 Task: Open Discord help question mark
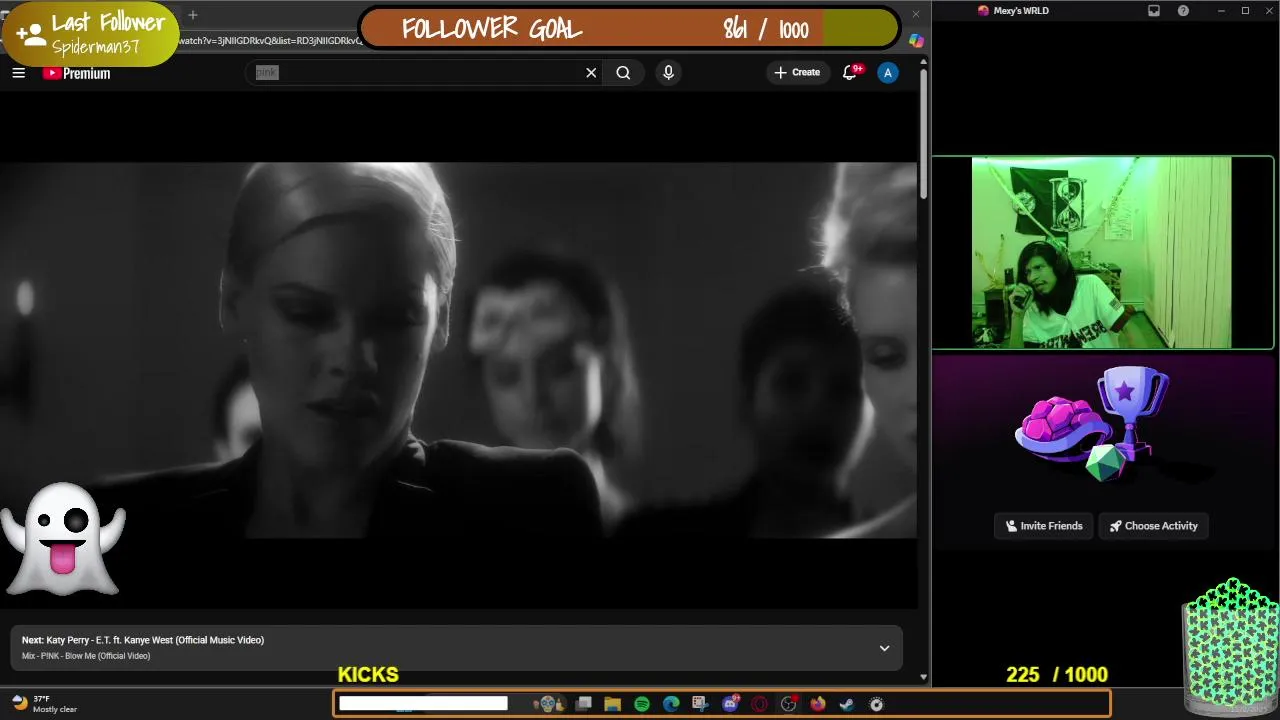tap(1184, 11)
